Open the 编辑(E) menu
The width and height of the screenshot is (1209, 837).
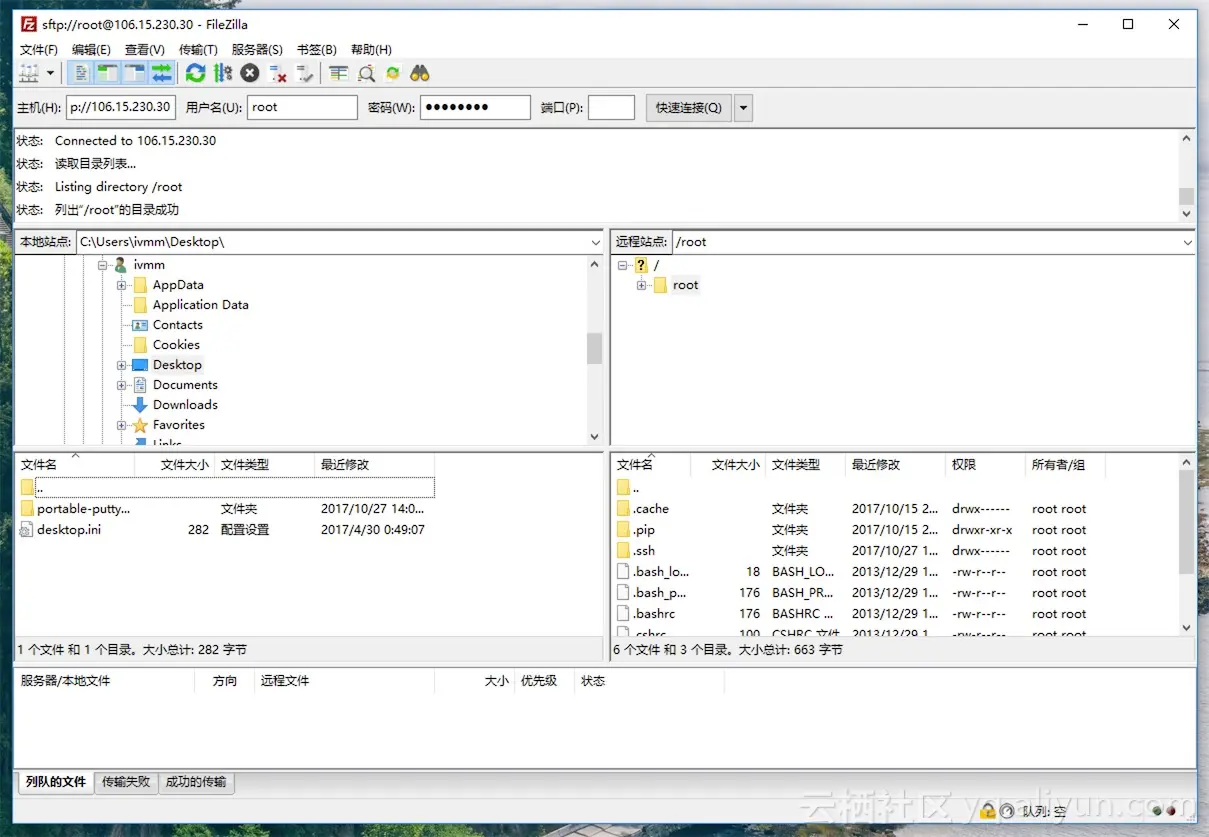tap(91, 49)
